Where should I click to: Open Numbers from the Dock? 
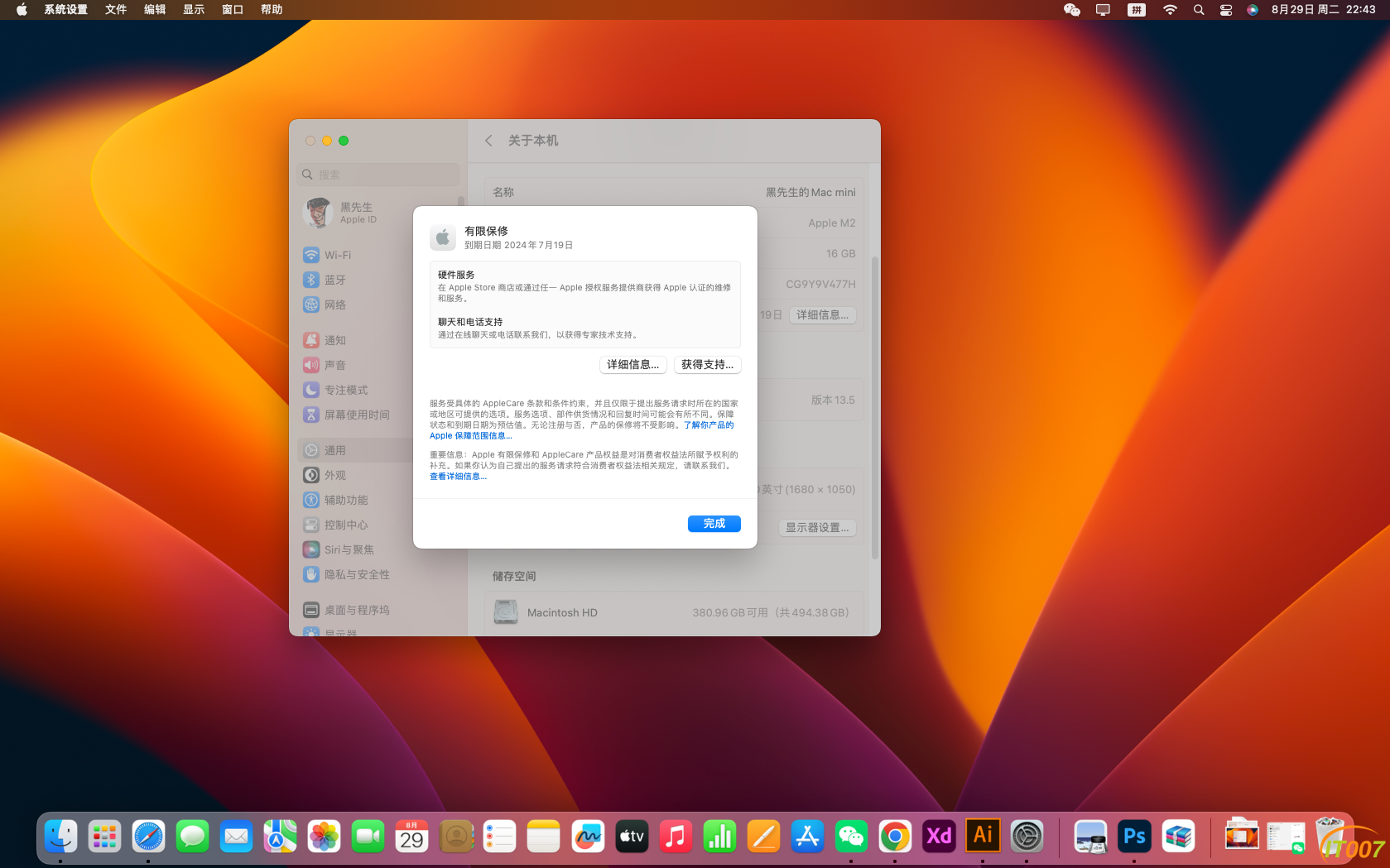pos(719,837)
